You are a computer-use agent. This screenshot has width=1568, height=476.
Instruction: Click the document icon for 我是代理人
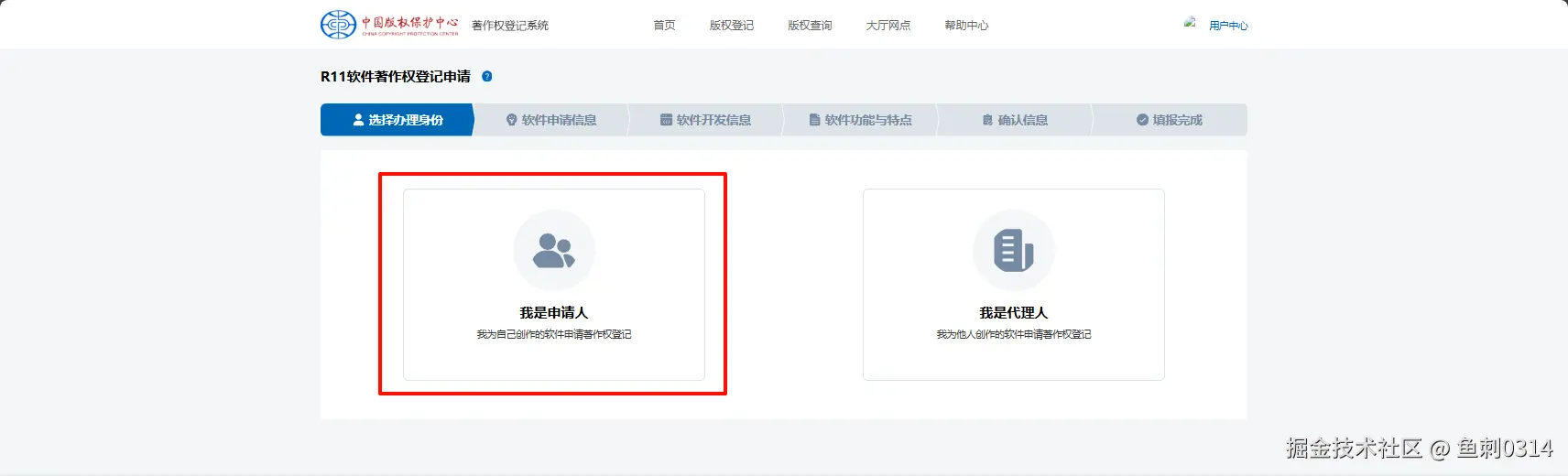click(1014, 250)
